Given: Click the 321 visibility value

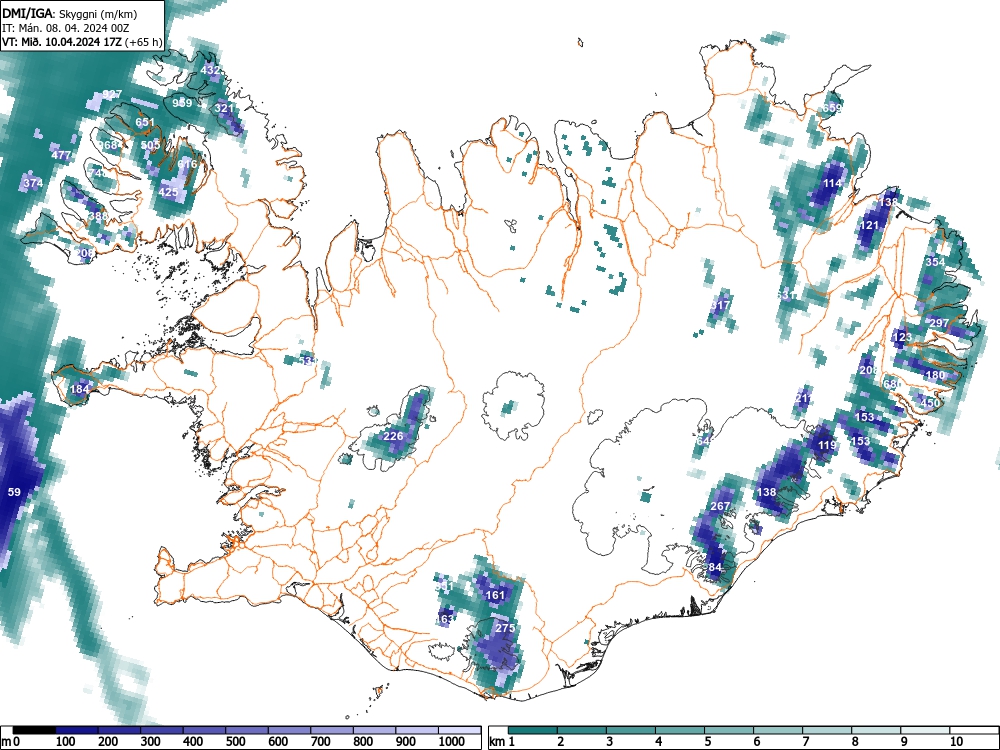Looking at the screenshot, I should coord(224,108).
